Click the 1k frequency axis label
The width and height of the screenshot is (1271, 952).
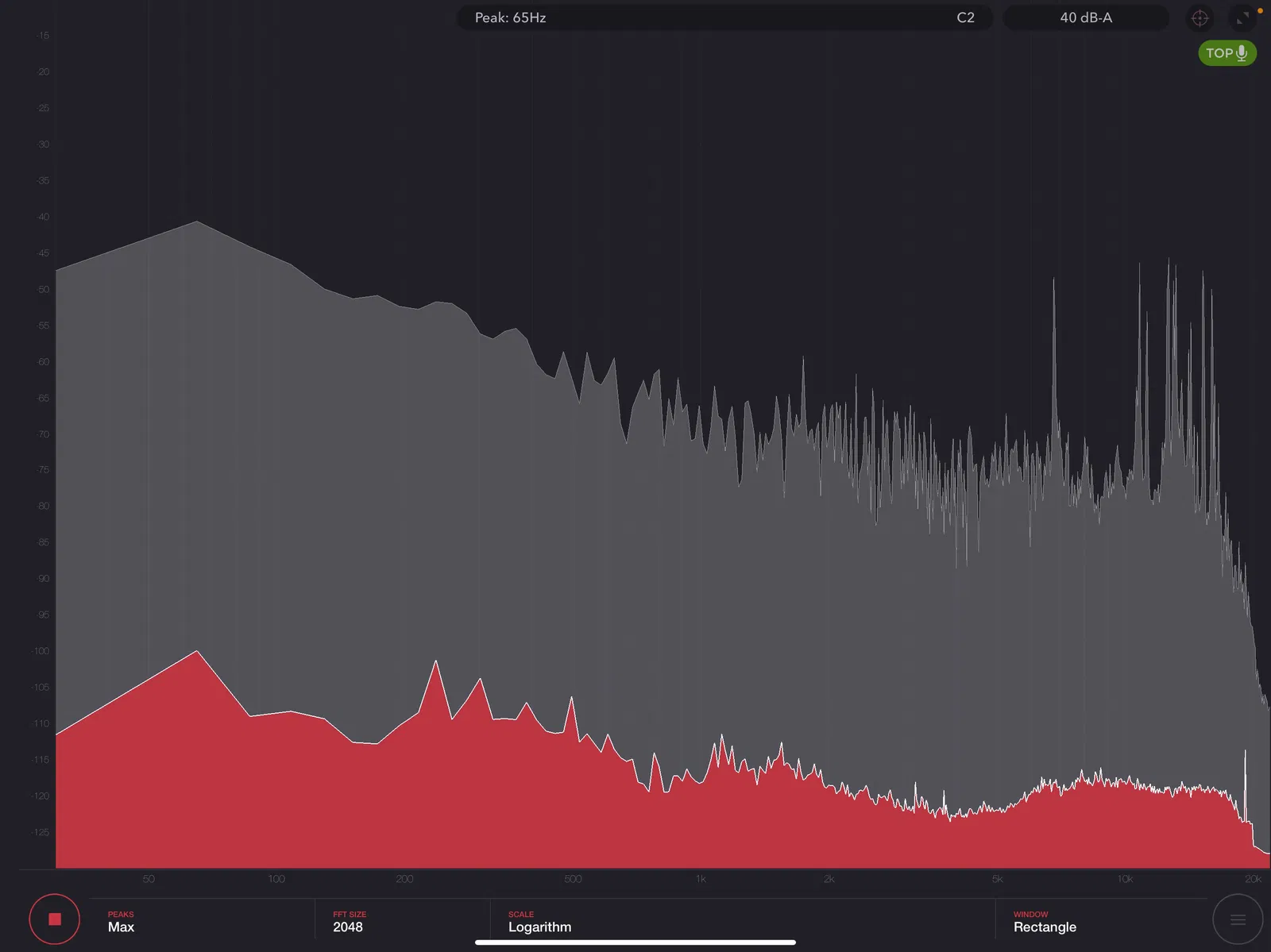[x=701, y=879]
